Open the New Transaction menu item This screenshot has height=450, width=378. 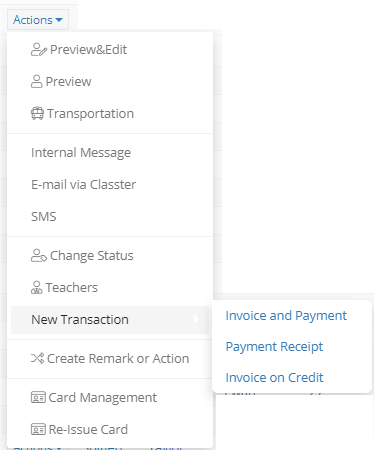point(110,320)
